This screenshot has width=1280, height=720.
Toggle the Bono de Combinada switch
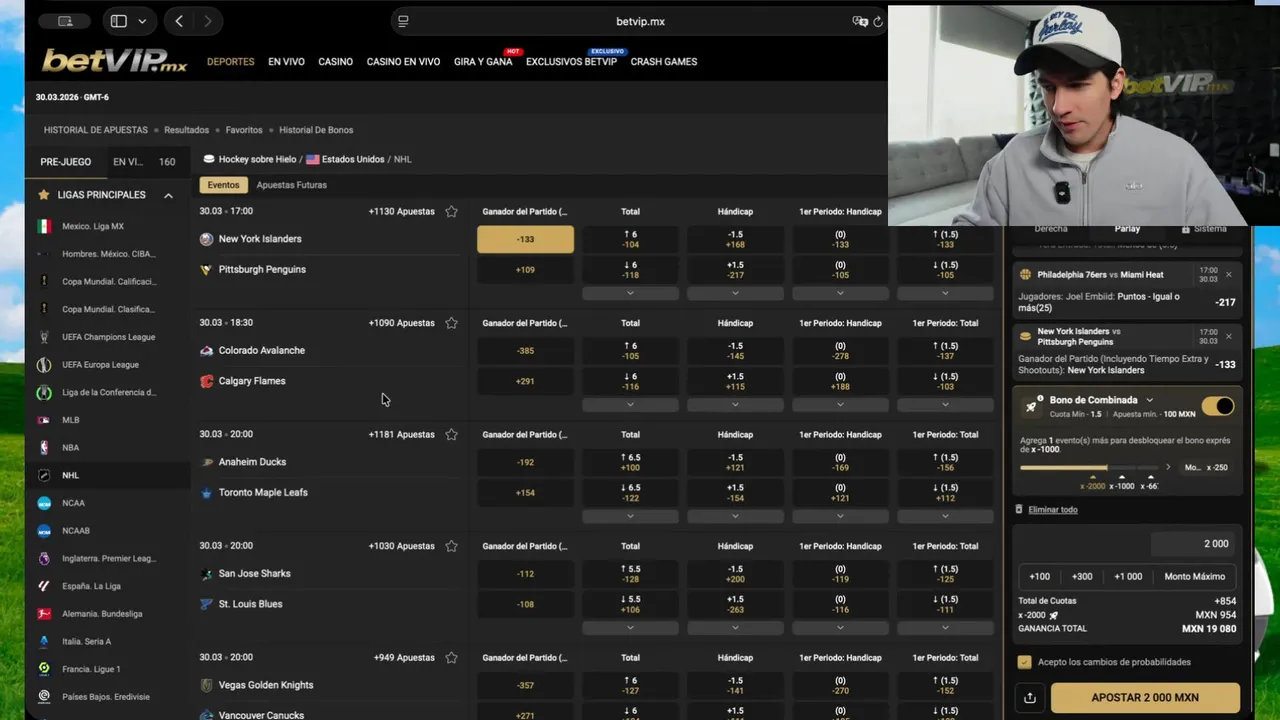click(1218, 406)
